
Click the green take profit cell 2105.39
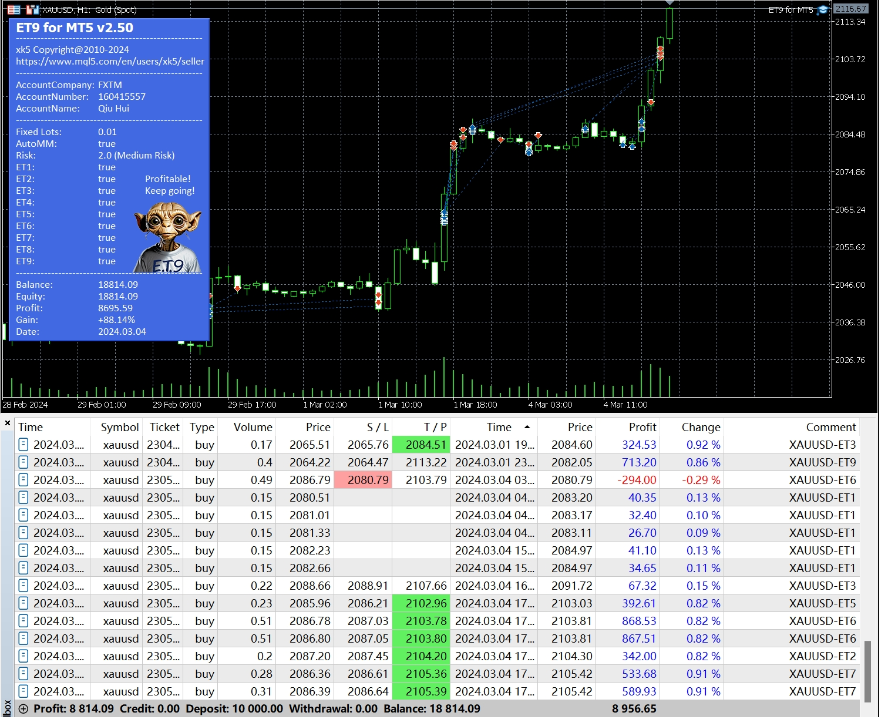pyautogui.click(x=421, y=691)
